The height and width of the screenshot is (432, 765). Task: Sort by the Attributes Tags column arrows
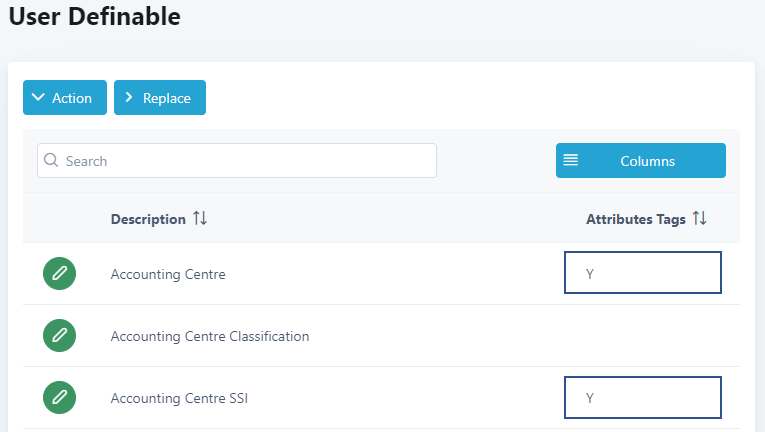click(x=700, y=219)
